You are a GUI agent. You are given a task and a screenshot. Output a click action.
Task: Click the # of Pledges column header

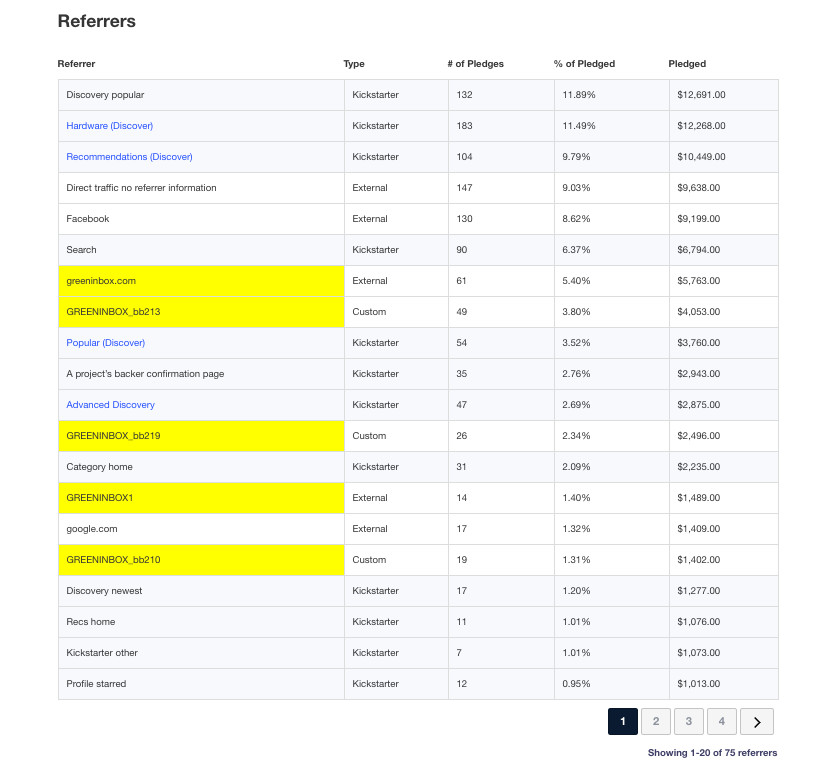tap(475, 64)
